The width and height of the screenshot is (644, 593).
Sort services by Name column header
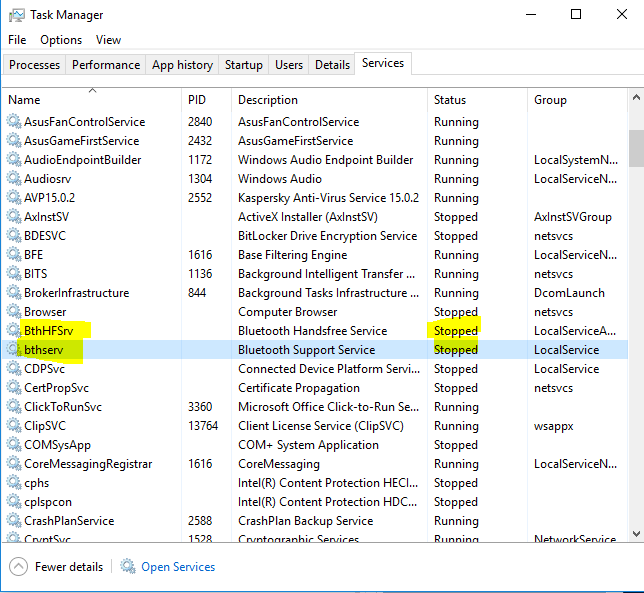click(92, 99)
